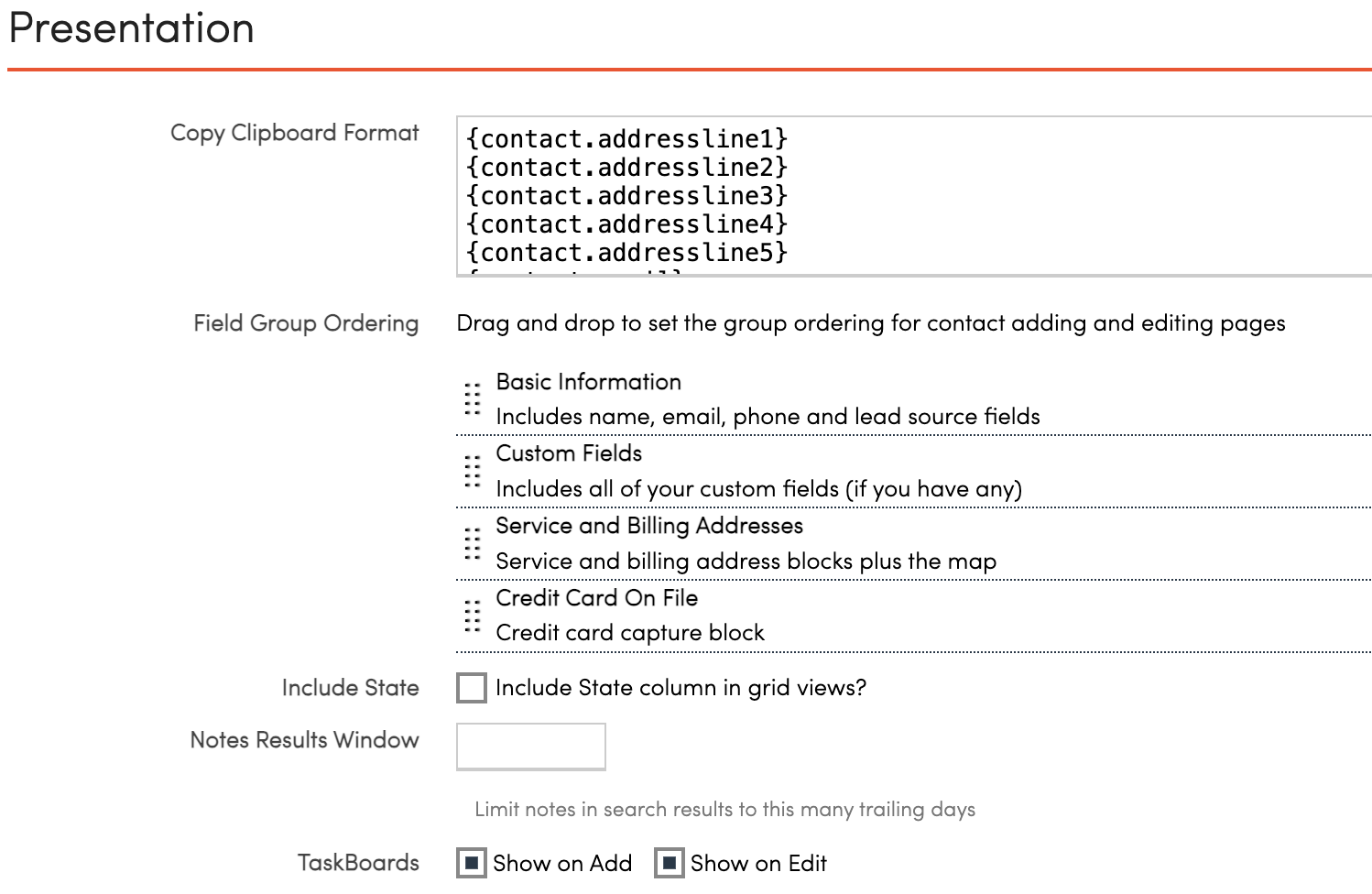The image size is (1372, 894).
Task: Click the Basic Information group title
Action: tap(589, 382)
